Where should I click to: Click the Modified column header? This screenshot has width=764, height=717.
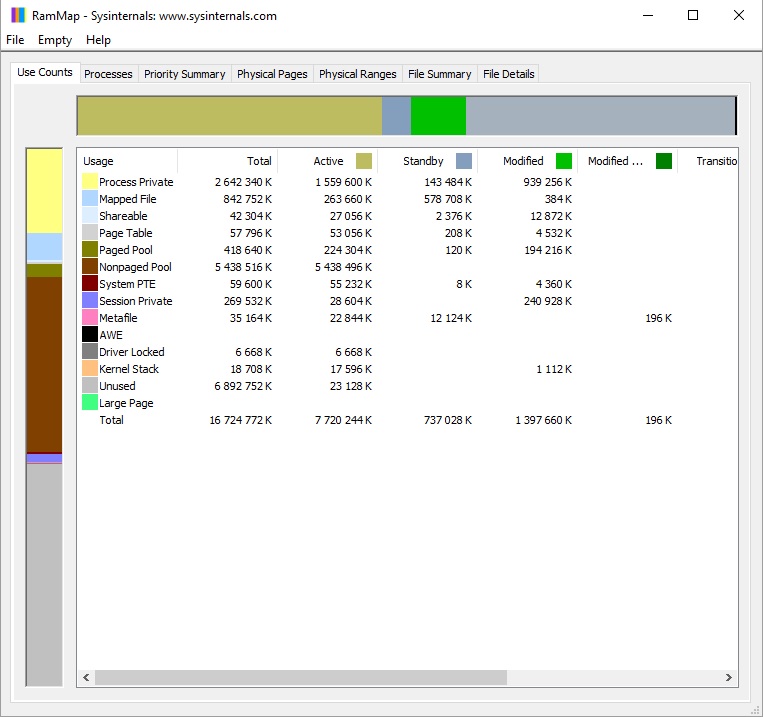[523, 161]
